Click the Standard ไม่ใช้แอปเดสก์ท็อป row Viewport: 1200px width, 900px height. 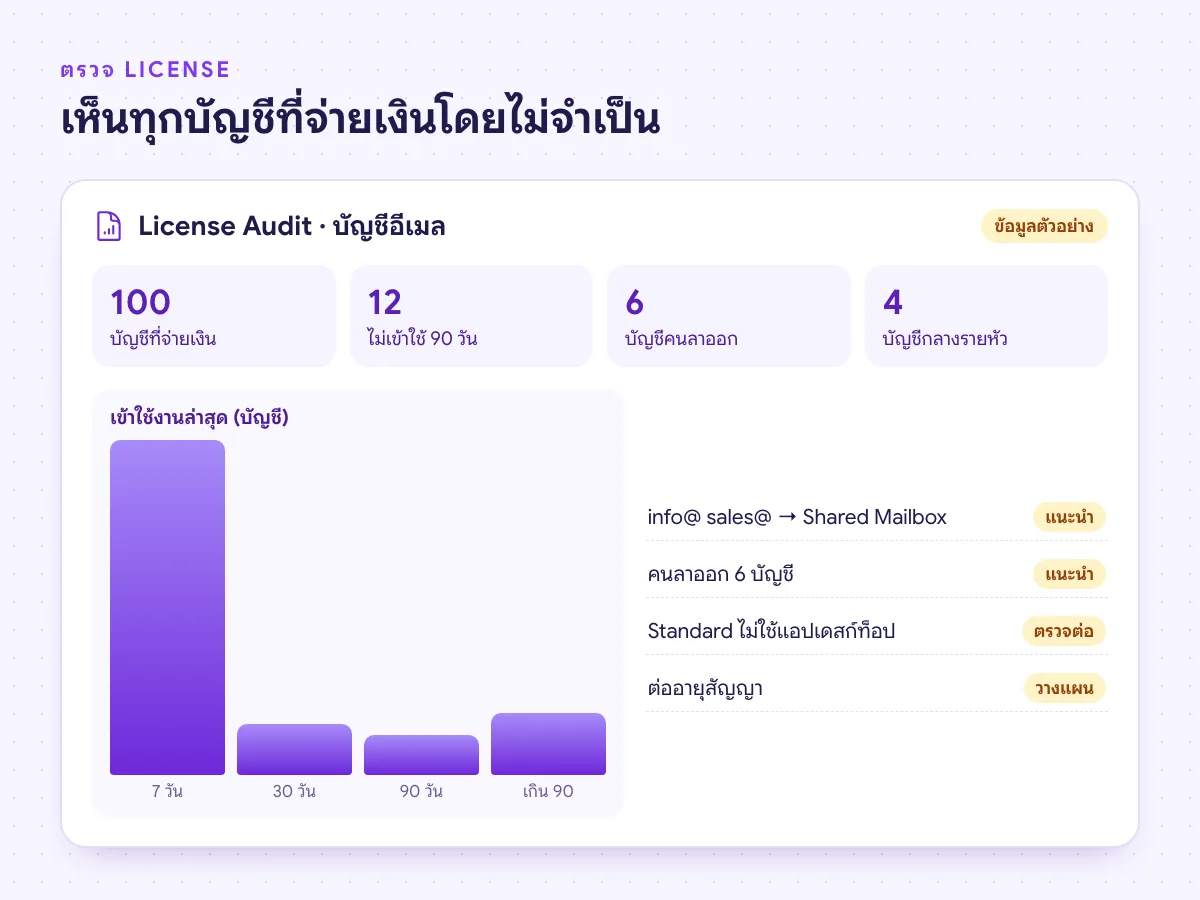click(876, 631)
